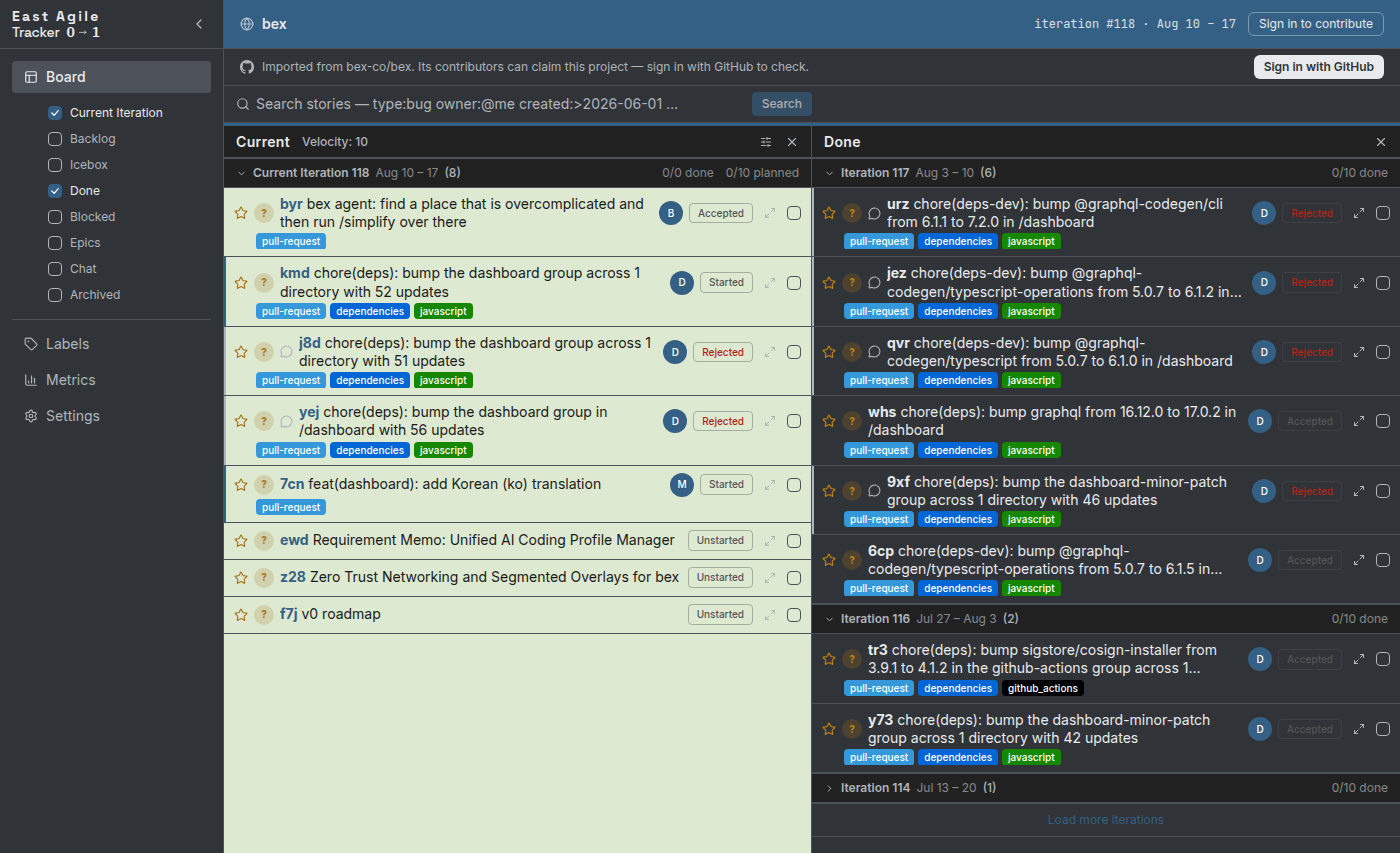The width and height of the screenshot is (1400, 853).
Task: Click the javascript label on kmd story
Action: [443, 311]
